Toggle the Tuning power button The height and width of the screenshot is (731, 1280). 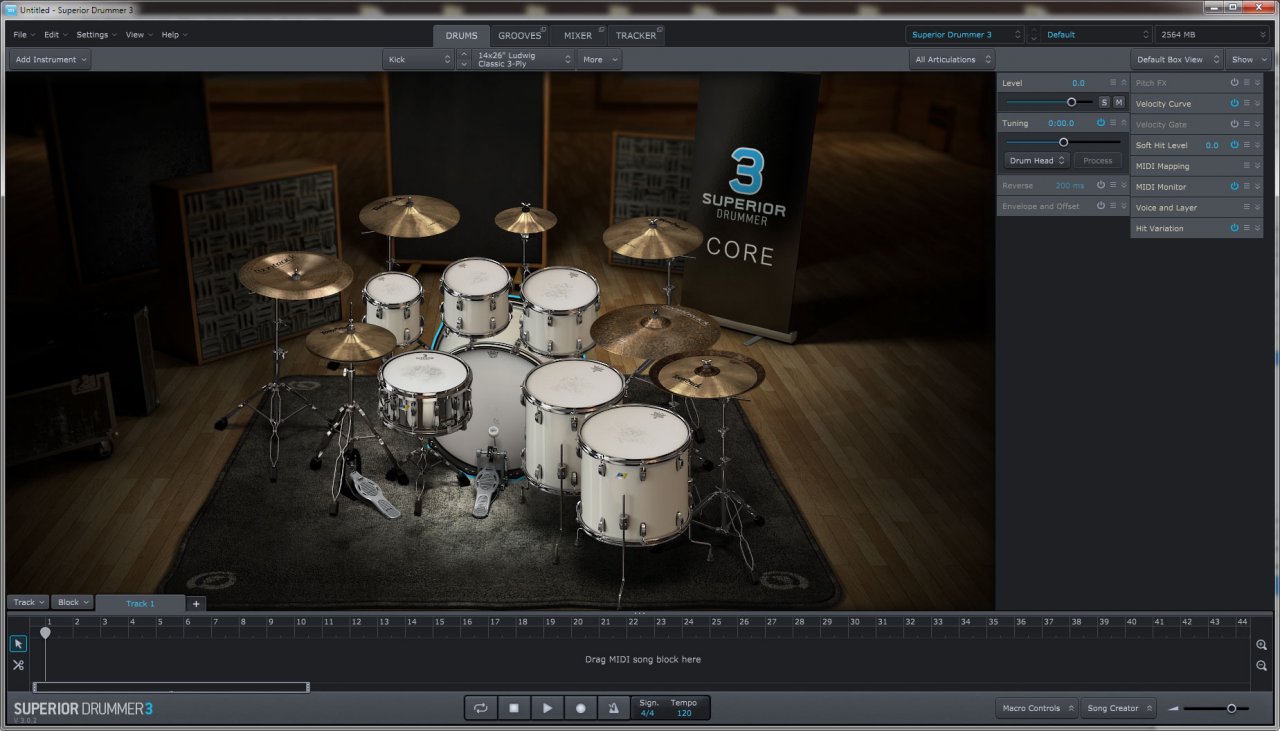pos(1100,123)
